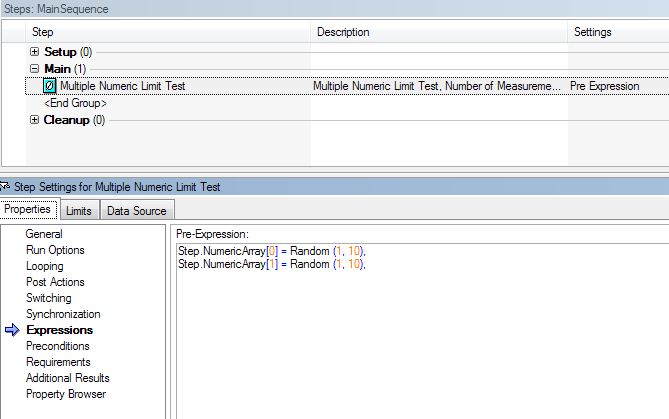
Task: Click the Description column header
Action: 343,33
